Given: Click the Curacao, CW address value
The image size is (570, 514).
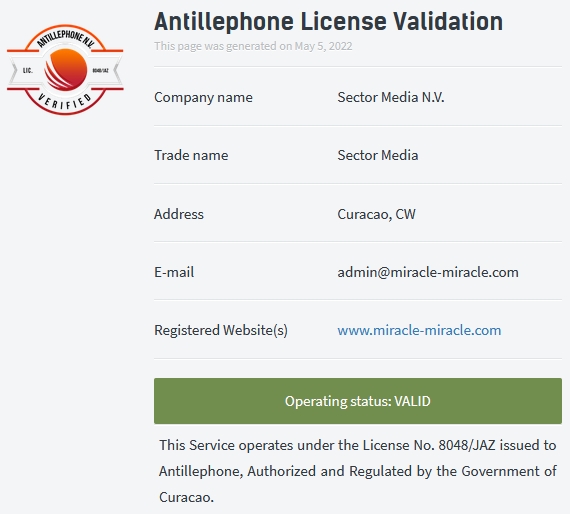Looking at the screenshot, I should pyautogui.click(x=376, y=214).
